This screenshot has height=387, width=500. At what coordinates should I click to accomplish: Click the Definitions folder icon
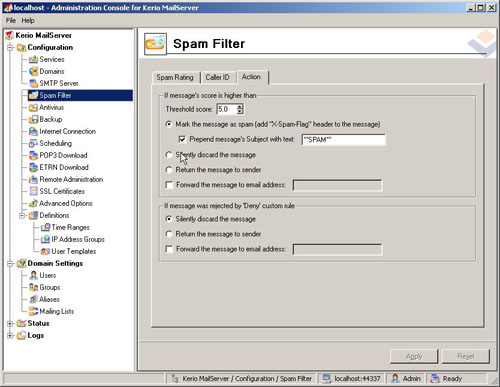pyautogui.click(x=33, y=215)
